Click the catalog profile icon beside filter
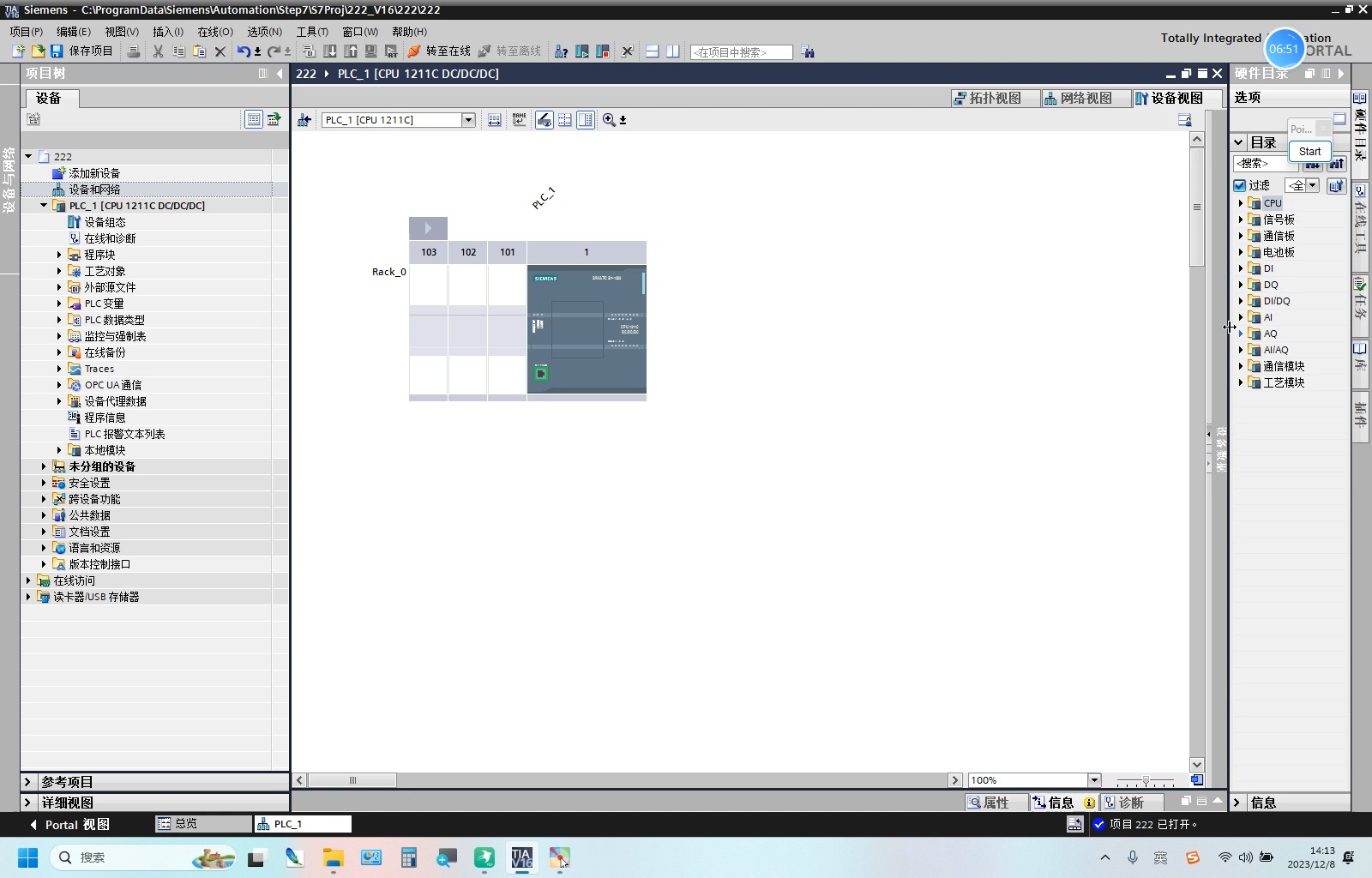The width and height of the screenshot is (1372, 878). point(1336,185)
